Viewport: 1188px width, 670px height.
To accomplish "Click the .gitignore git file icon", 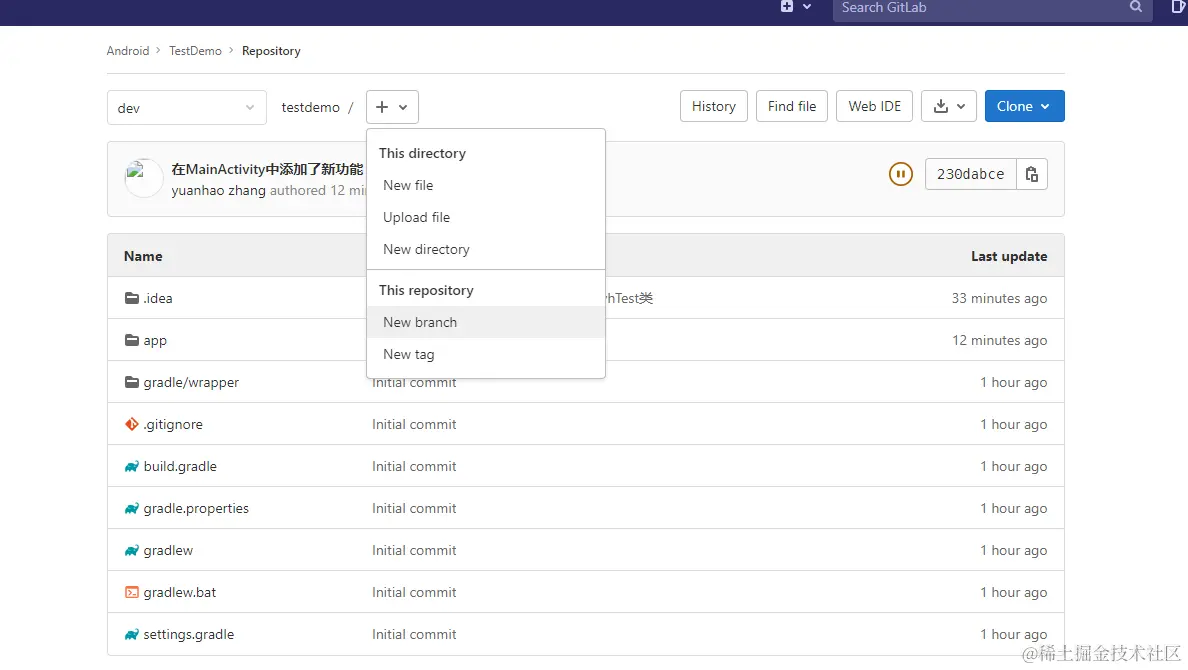I will [132, 424].
